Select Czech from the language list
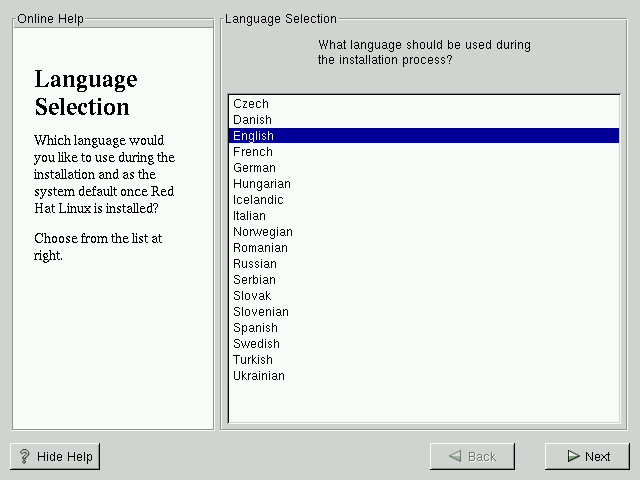The height and width of the screenshot is (480, 640). (251, 104)
